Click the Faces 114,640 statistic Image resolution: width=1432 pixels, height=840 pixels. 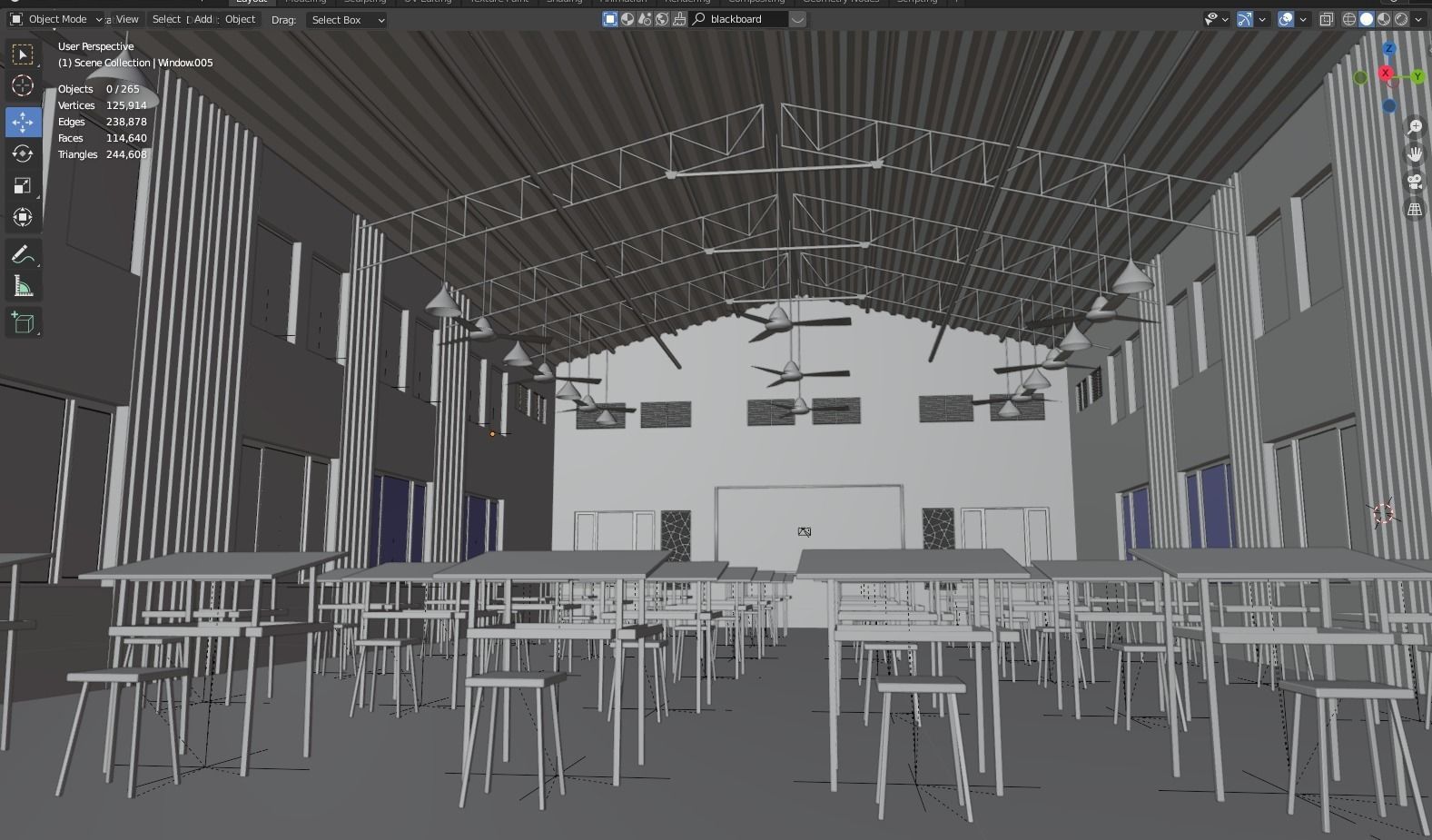[102, 138]
